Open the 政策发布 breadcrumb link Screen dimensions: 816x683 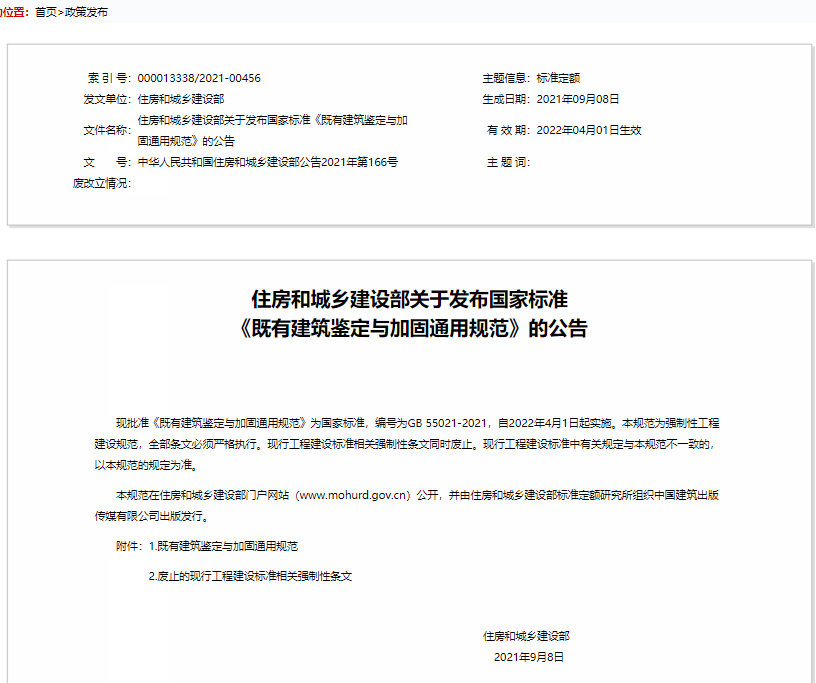[87, 12]
